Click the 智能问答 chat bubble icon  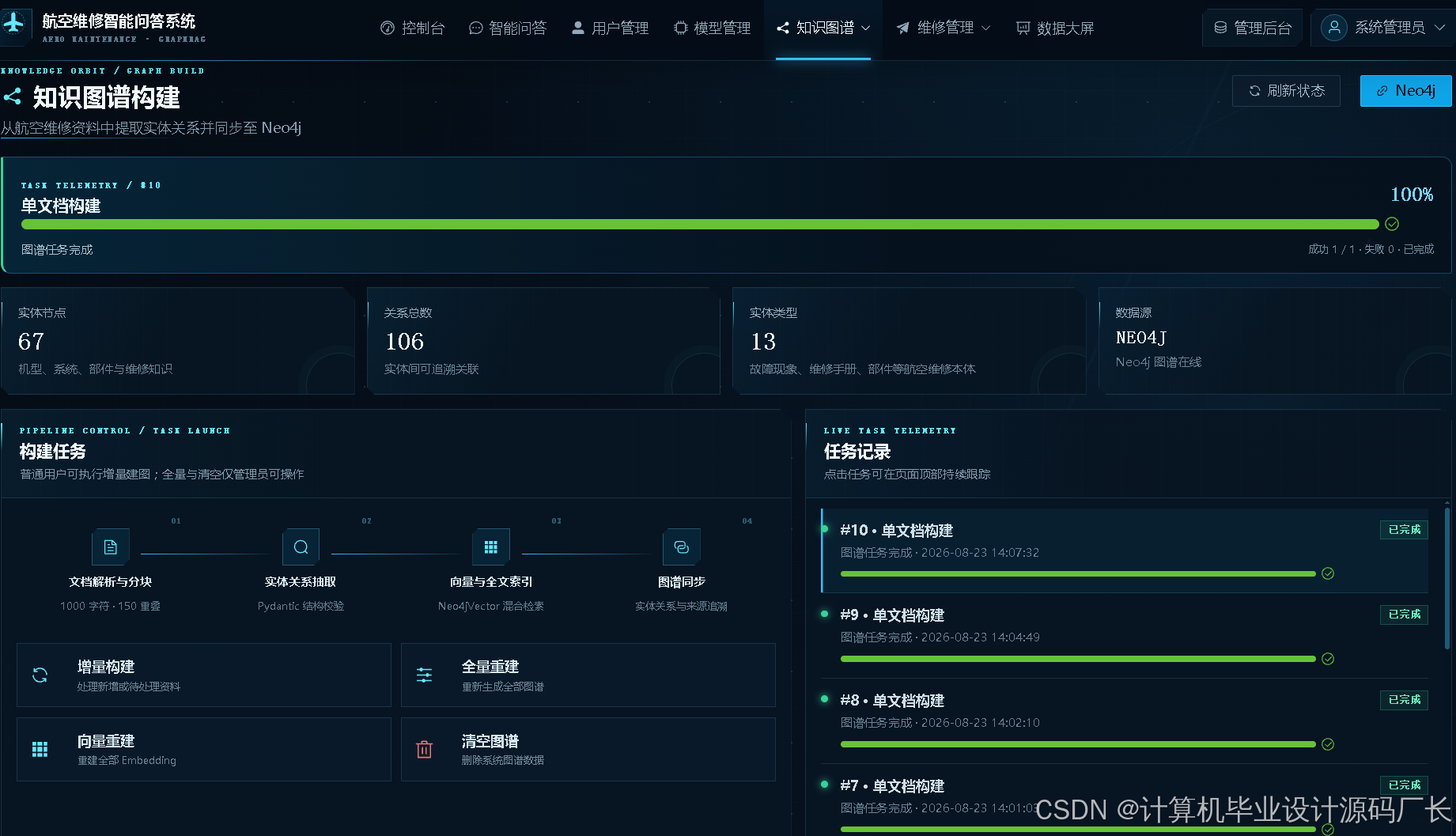(475, 28)
